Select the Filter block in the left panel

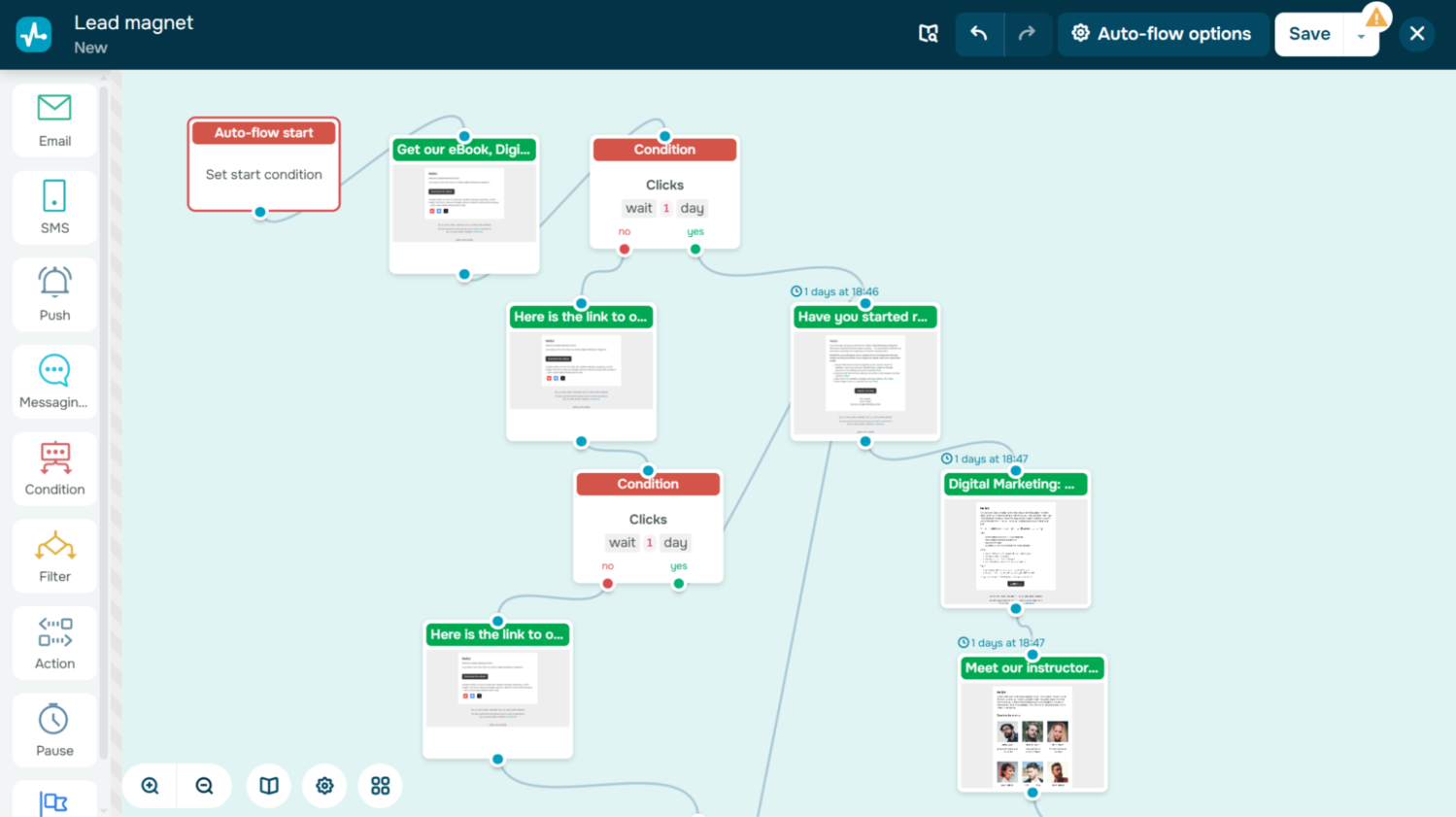coord(53,555)
